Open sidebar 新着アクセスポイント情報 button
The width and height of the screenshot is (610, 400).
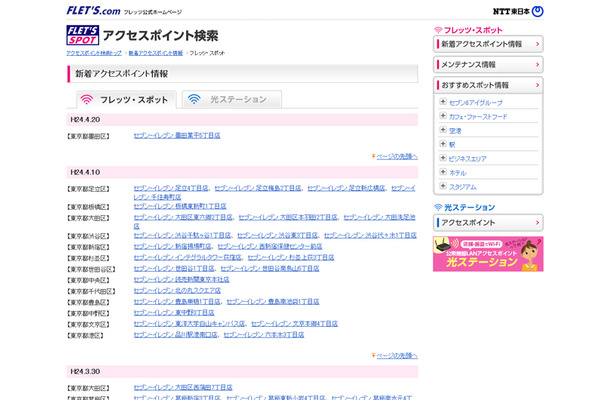click(x=488, y=44)
